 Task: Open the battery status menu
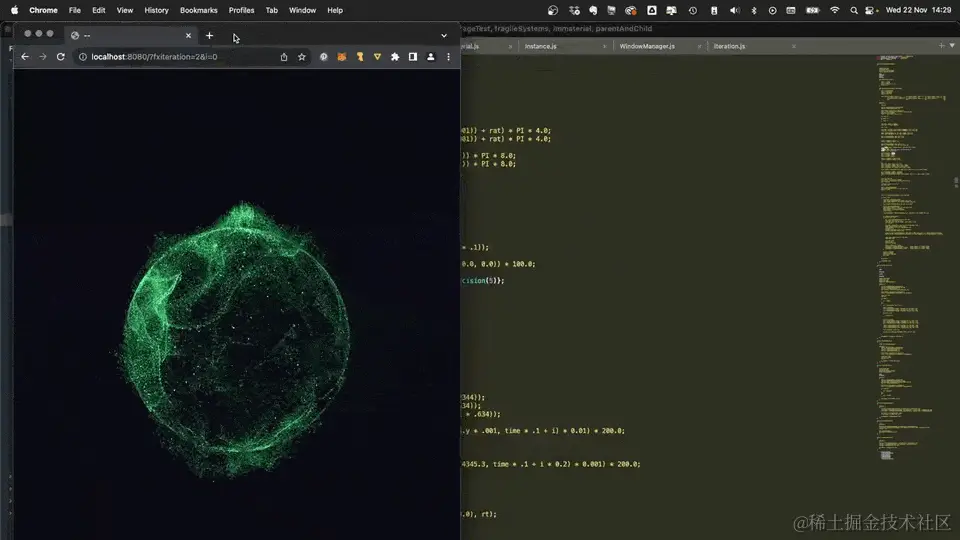[812, 10]
